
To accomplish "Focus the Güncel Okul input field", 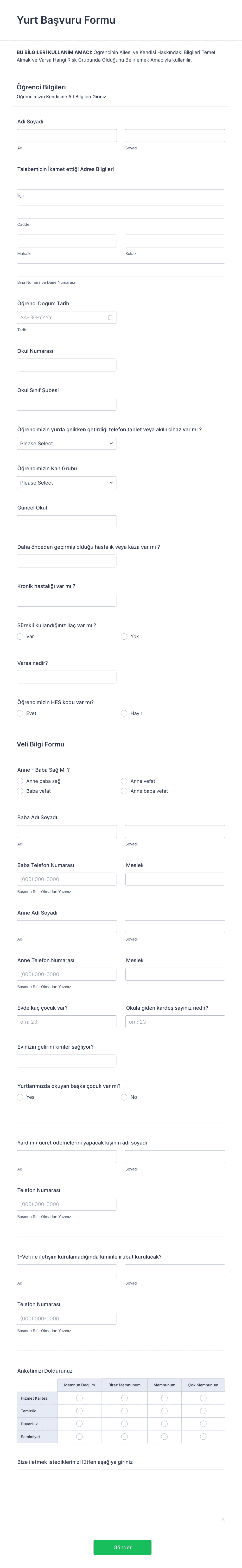I will (x=66, y=522).
